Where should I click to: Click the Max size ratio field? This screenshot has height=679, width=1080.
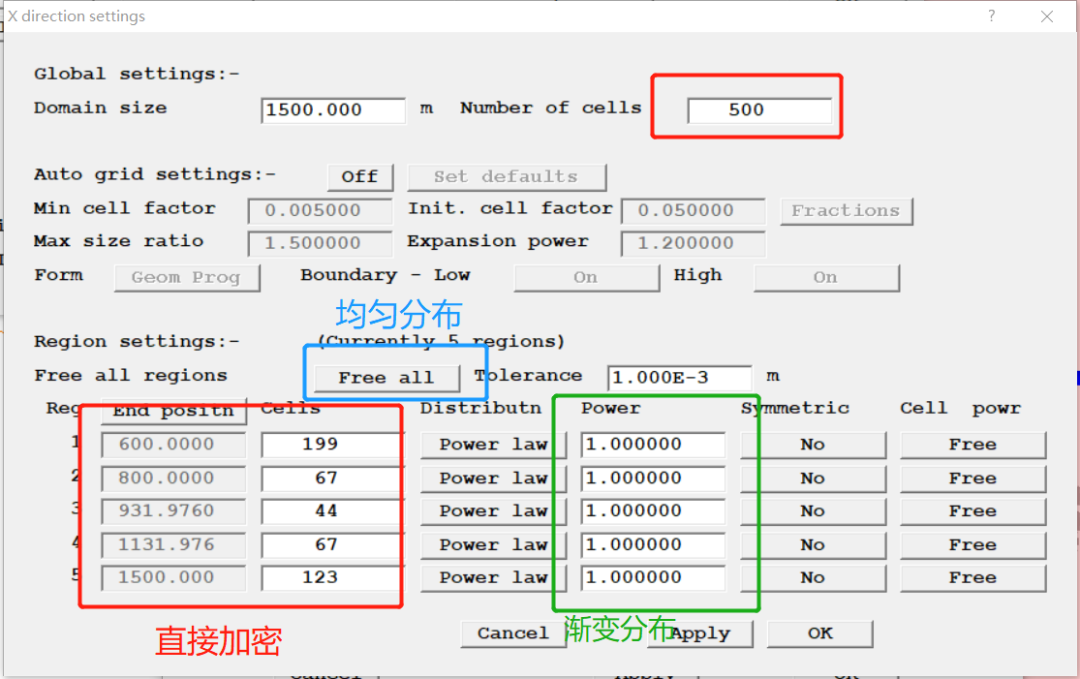tap(320, 243)
